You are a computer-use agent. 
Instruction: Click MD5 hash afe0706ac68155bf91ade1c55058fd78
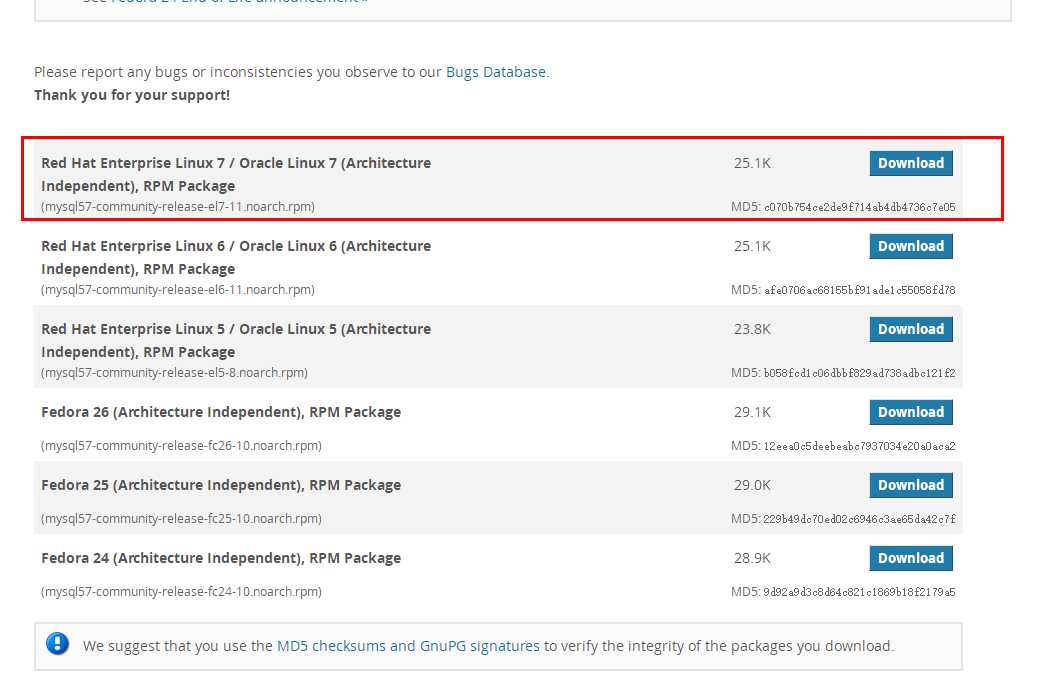[859, 290]
